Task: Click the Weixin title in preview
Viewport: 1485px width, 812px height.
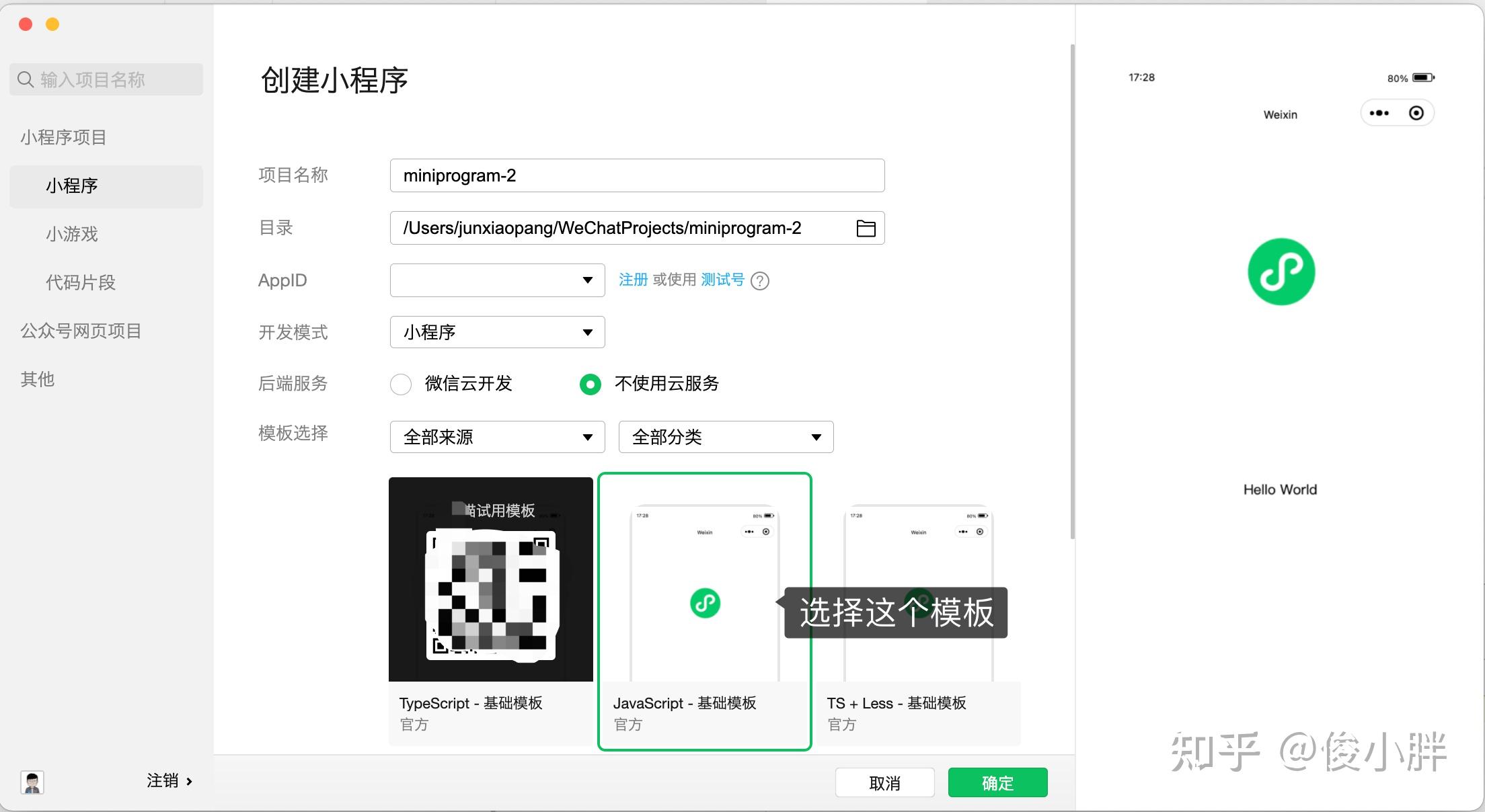Action: (1281, 115)
